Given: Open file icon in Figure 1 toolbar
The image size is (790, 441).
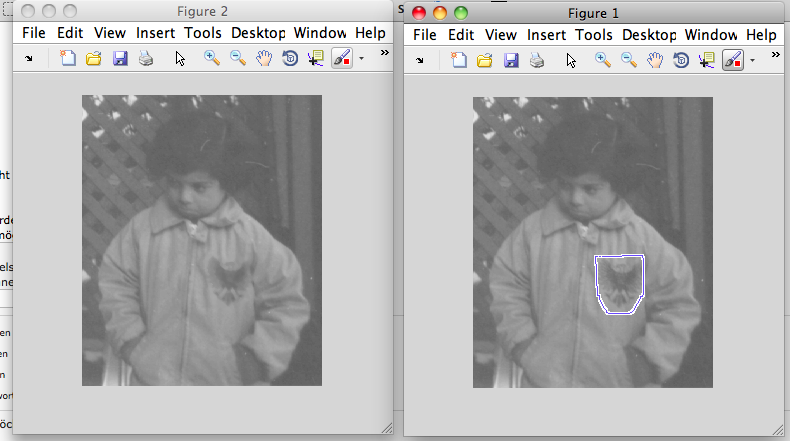Looking at the screenshot, I should pyautogui.click(x=485, y=60).
